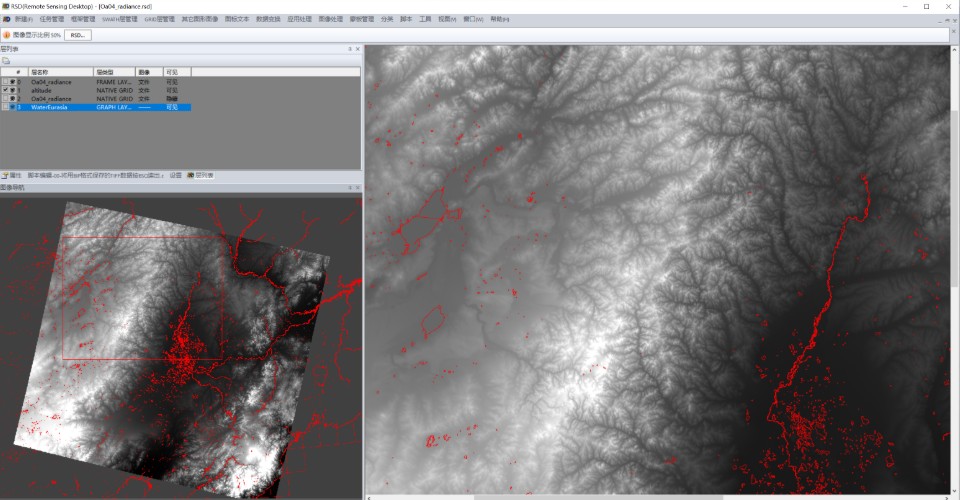Click the 可见 column header

(178, 72)
